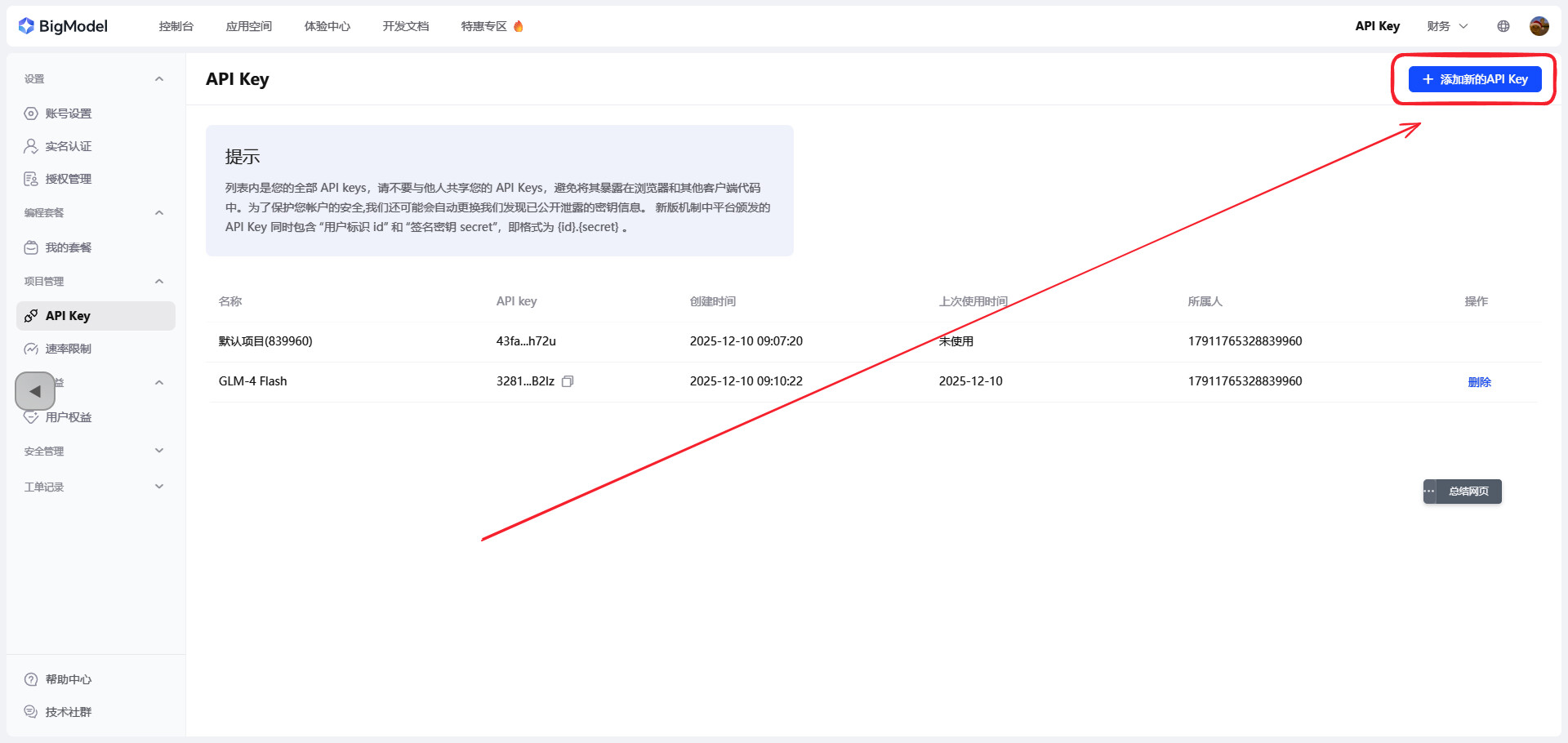Click 添加新的API Key button

tap(1475, 79)
